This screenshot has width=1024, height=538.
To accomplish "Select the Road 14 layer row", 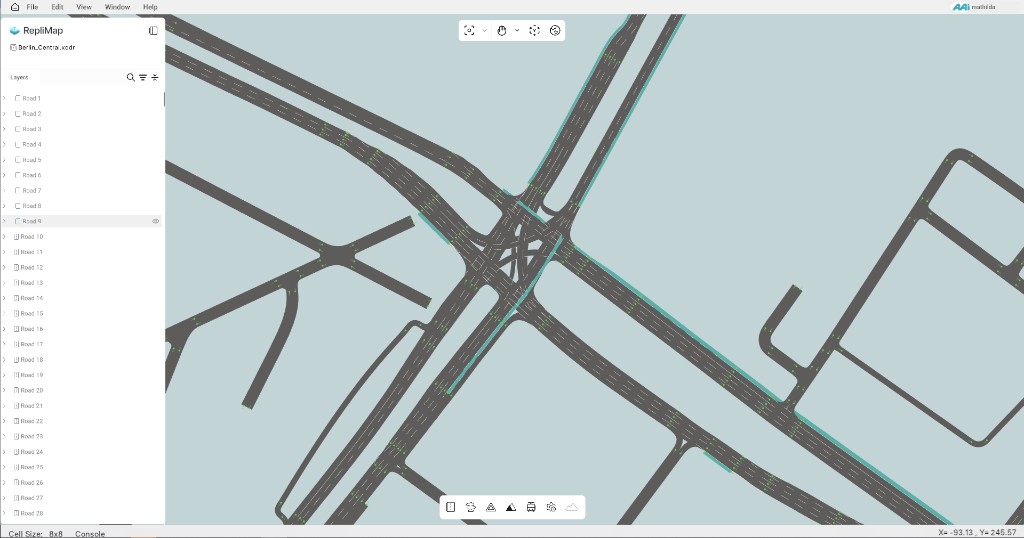I will (x=82, y=298).
